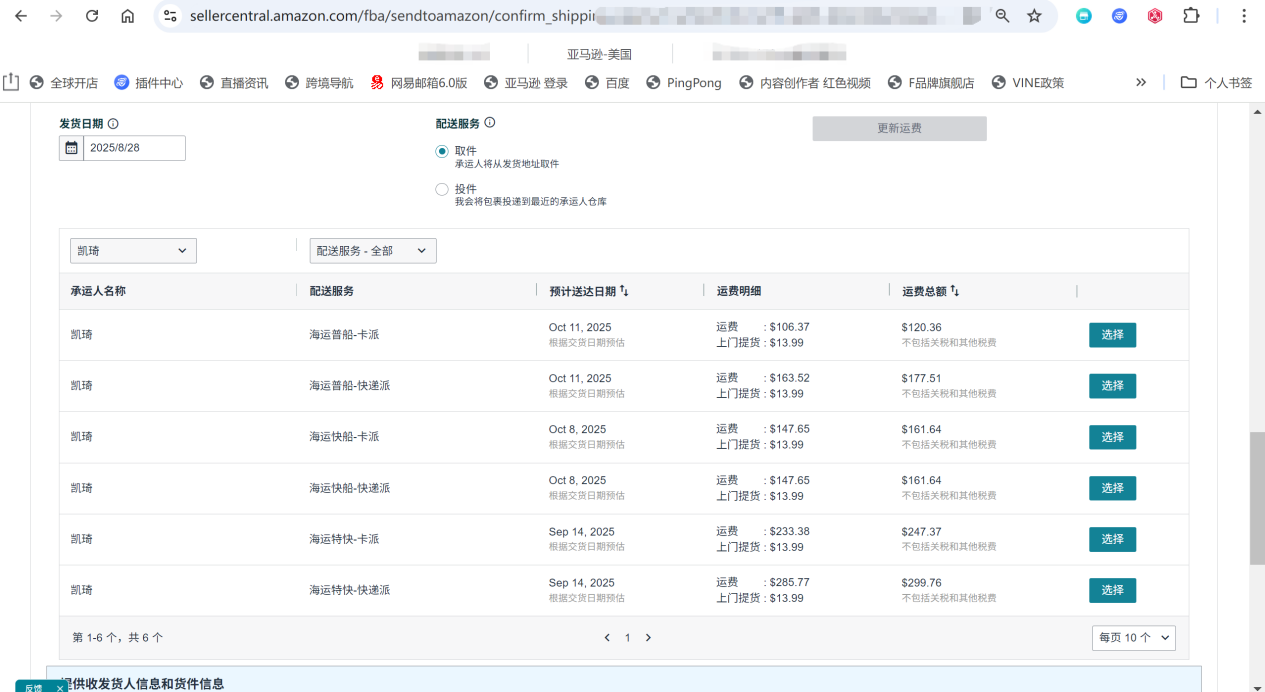
Task: Open 插件中心 bookmark
Action: coord(149,83)
